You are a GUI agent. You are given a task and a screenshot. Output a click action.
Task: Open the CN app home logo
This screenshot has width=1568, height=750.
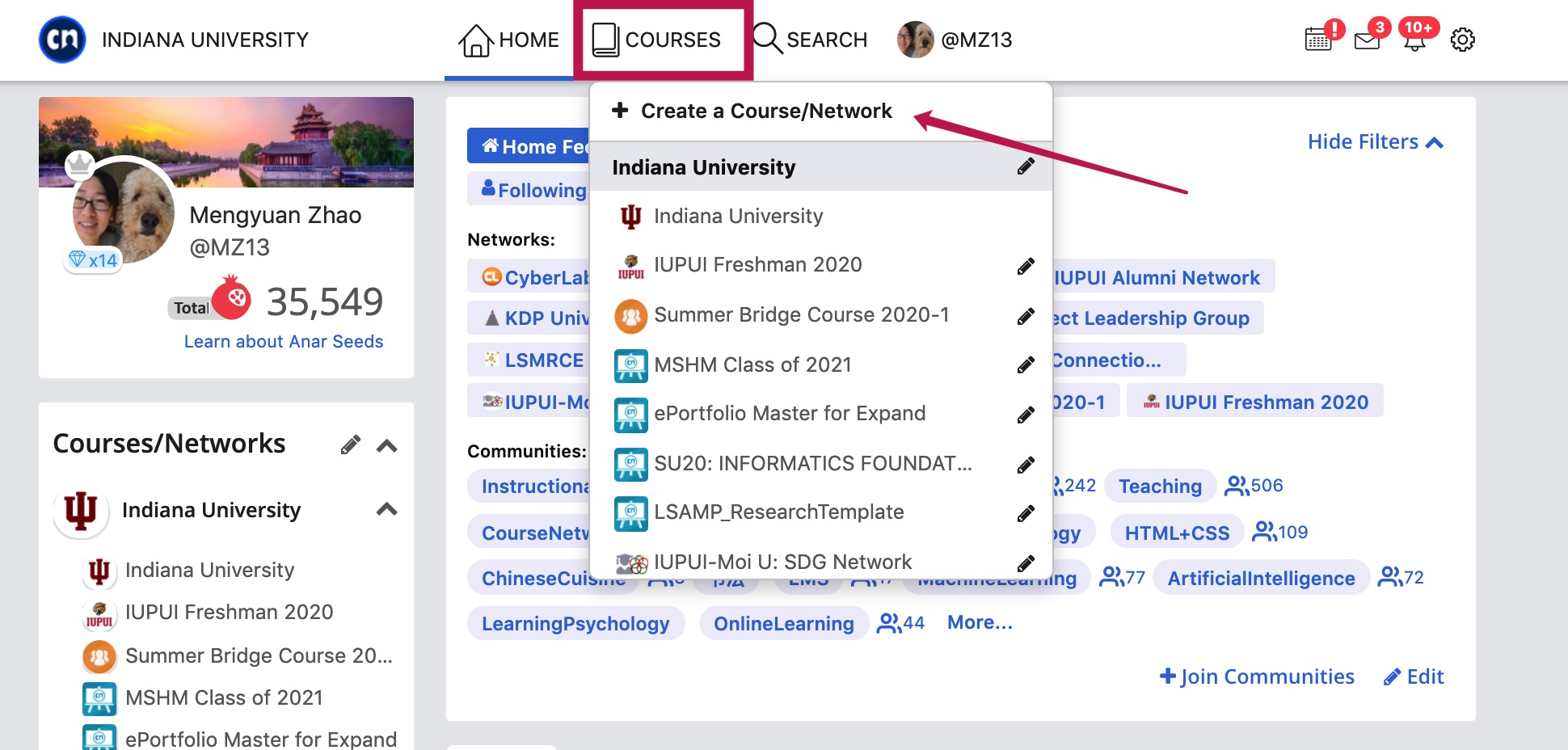(x=63, y=38)
